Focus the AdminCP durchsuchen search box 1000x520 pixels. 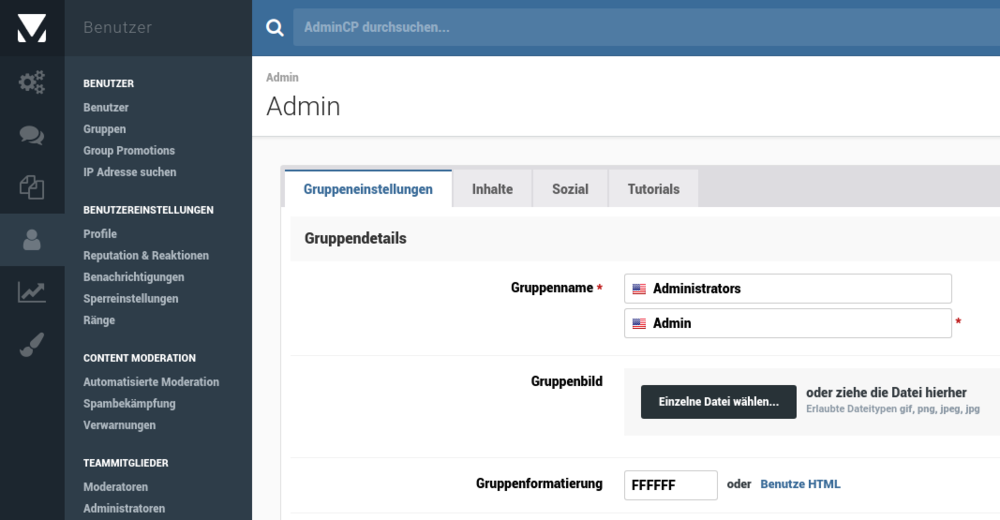pyautogui.click(x=640, y=28)
